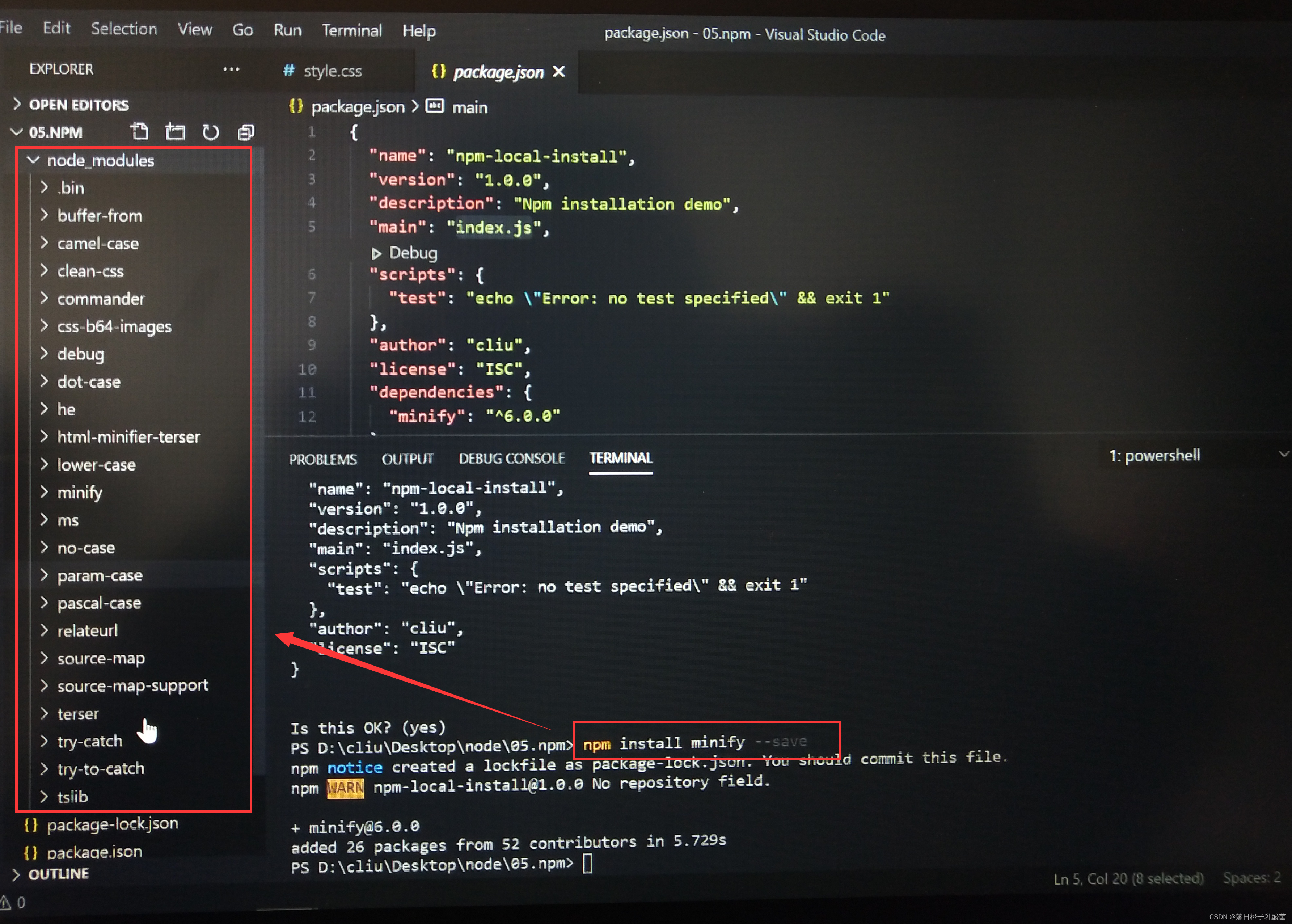1292x924 pixels.
Task: Select the TERMINAL panel tab
Action: tap(621, 458)
